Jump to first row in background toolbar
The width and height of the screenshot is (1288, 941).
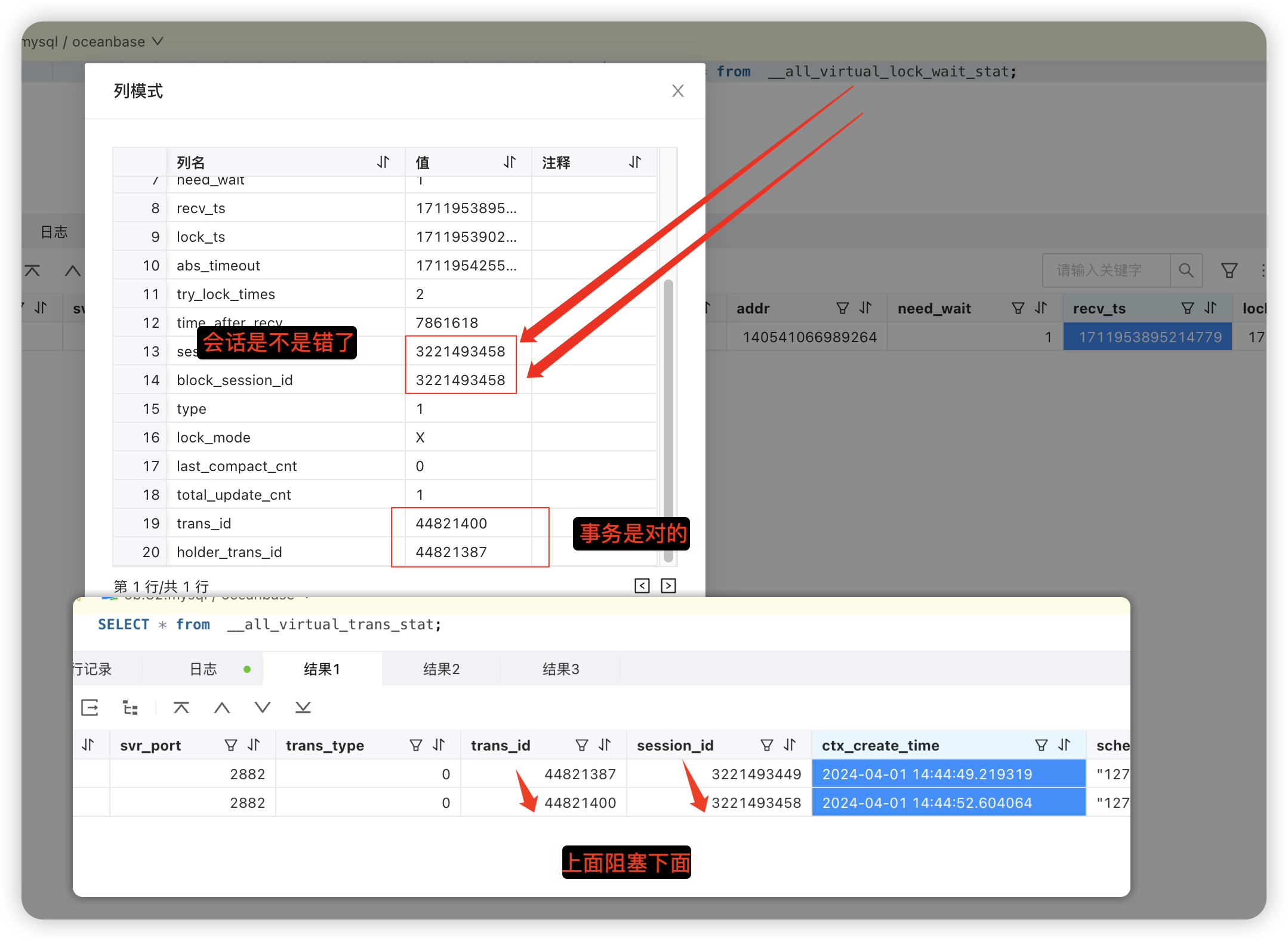(32, 270)
